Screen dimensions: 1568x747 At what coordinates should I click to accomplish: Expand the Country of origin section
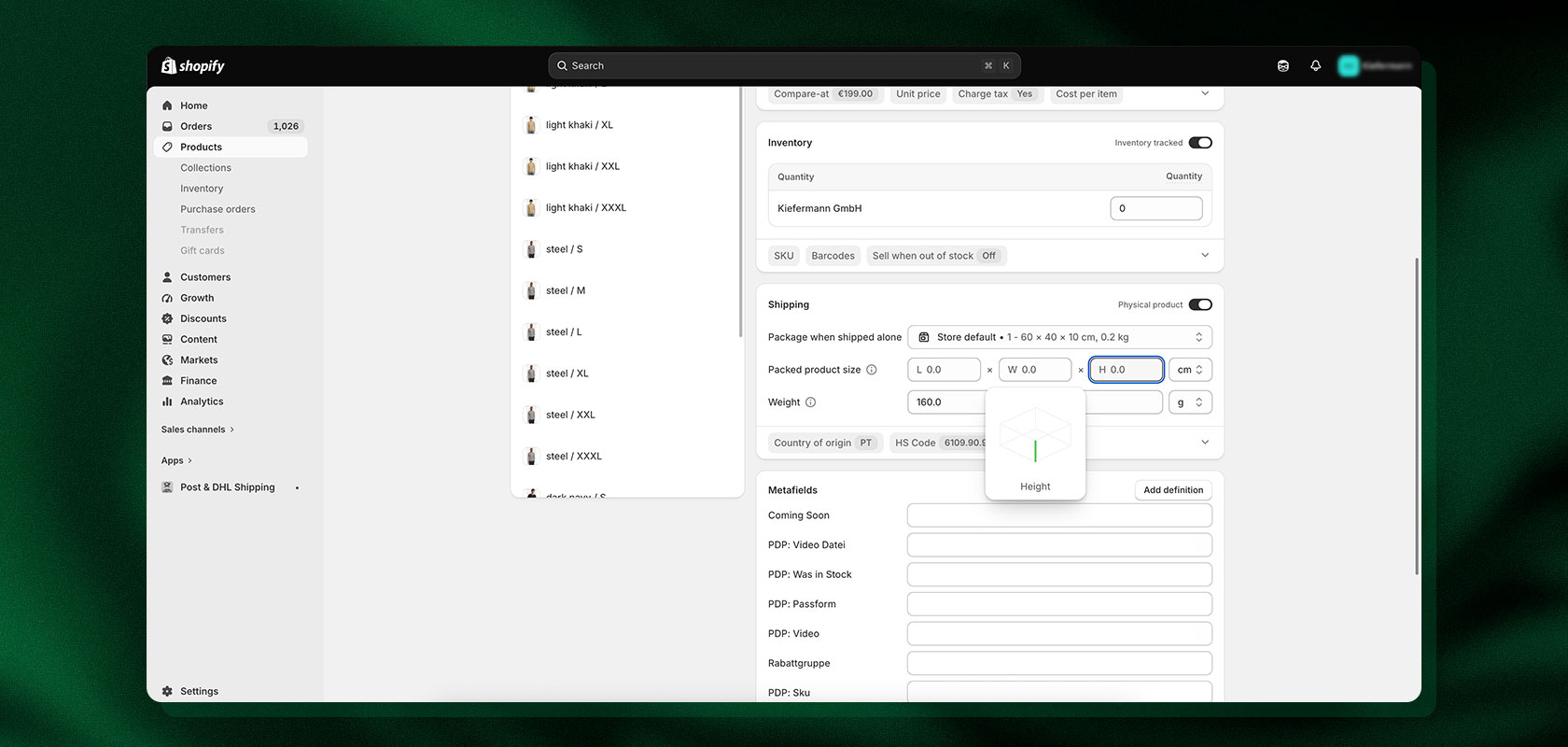tap(1205, 443)
